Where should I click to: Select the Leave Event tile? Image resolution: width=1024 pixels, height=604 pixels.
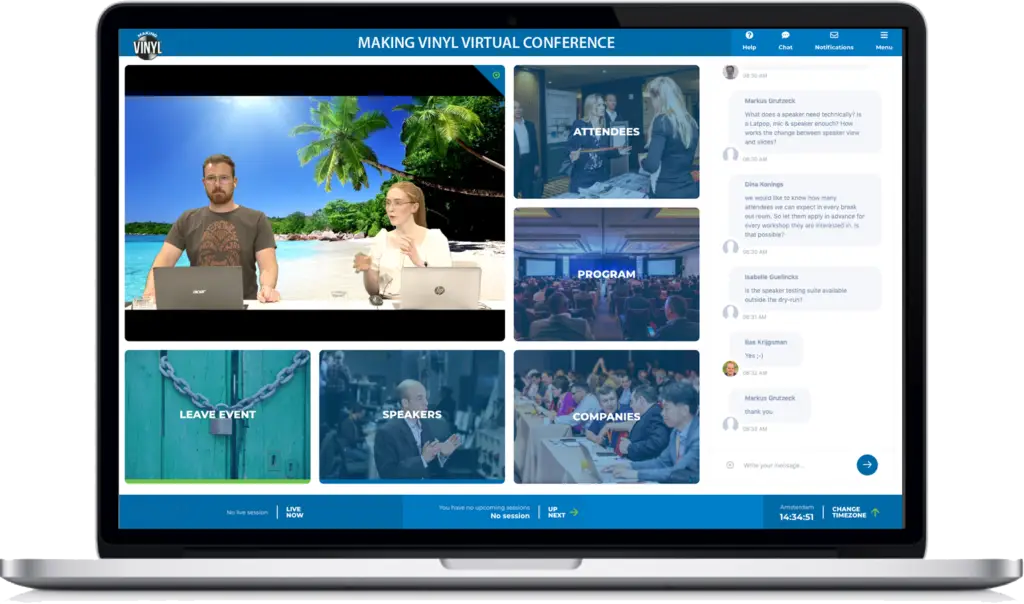pos(217,417)
